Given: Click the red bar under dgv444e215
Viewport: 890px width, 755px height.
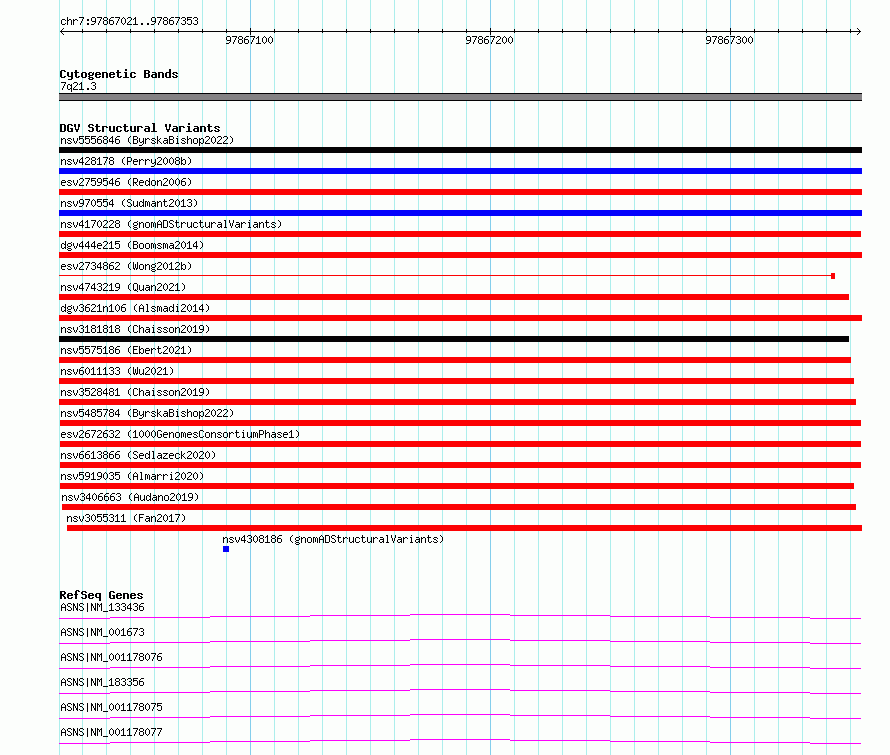Looking at the screenshot, I should coord(460,255).
